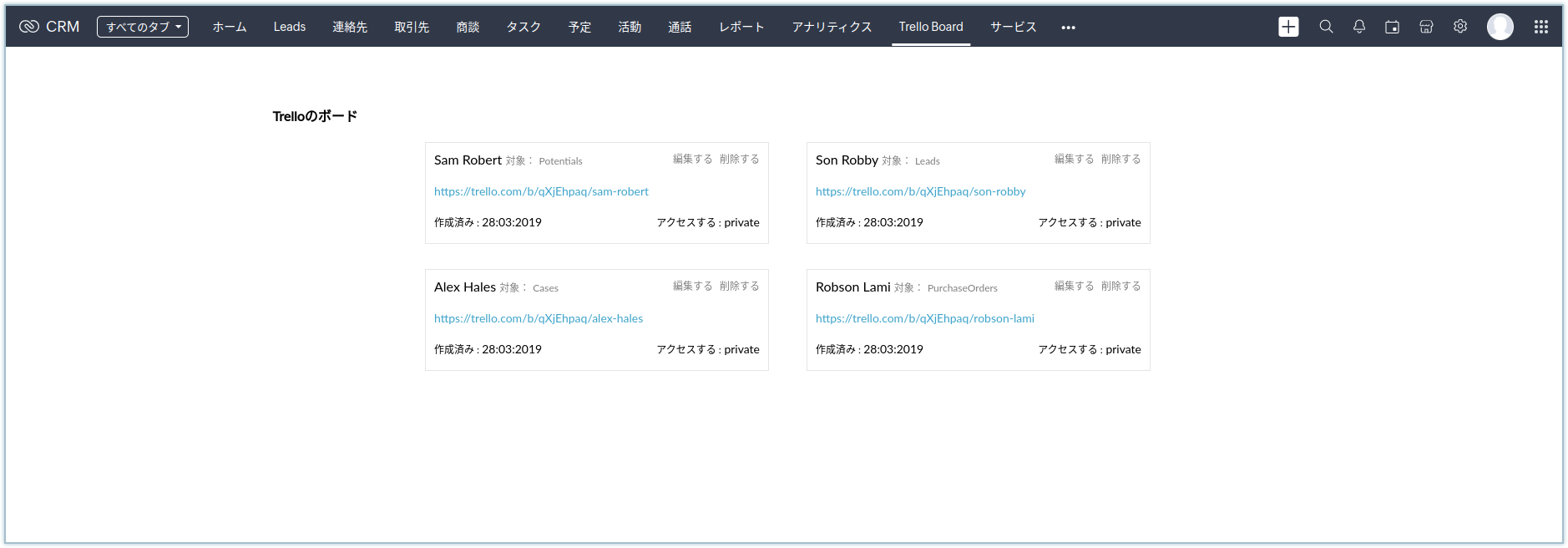Viewport: 1568px width, 548px height.
Task: Click 編集する on Alex Hales card
Action: coord(693,286)
